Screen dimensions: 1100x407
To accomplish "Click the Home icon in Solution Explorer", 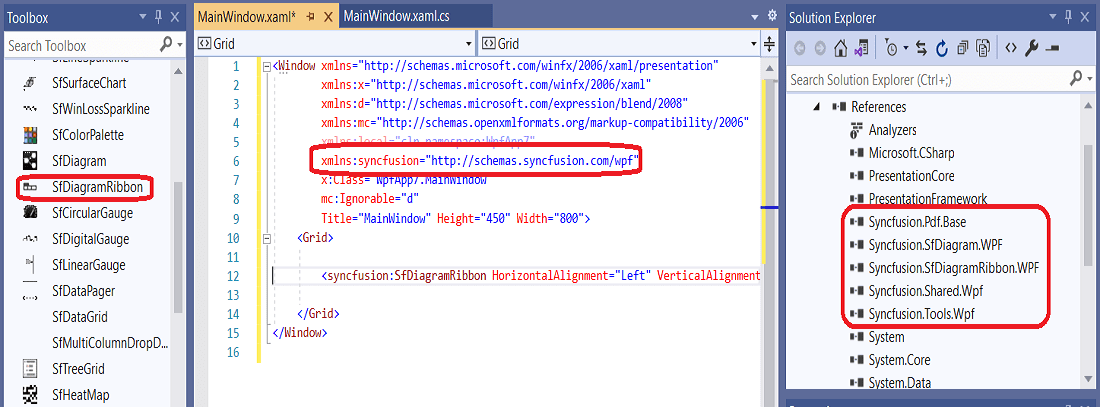I will click(840, 48).
